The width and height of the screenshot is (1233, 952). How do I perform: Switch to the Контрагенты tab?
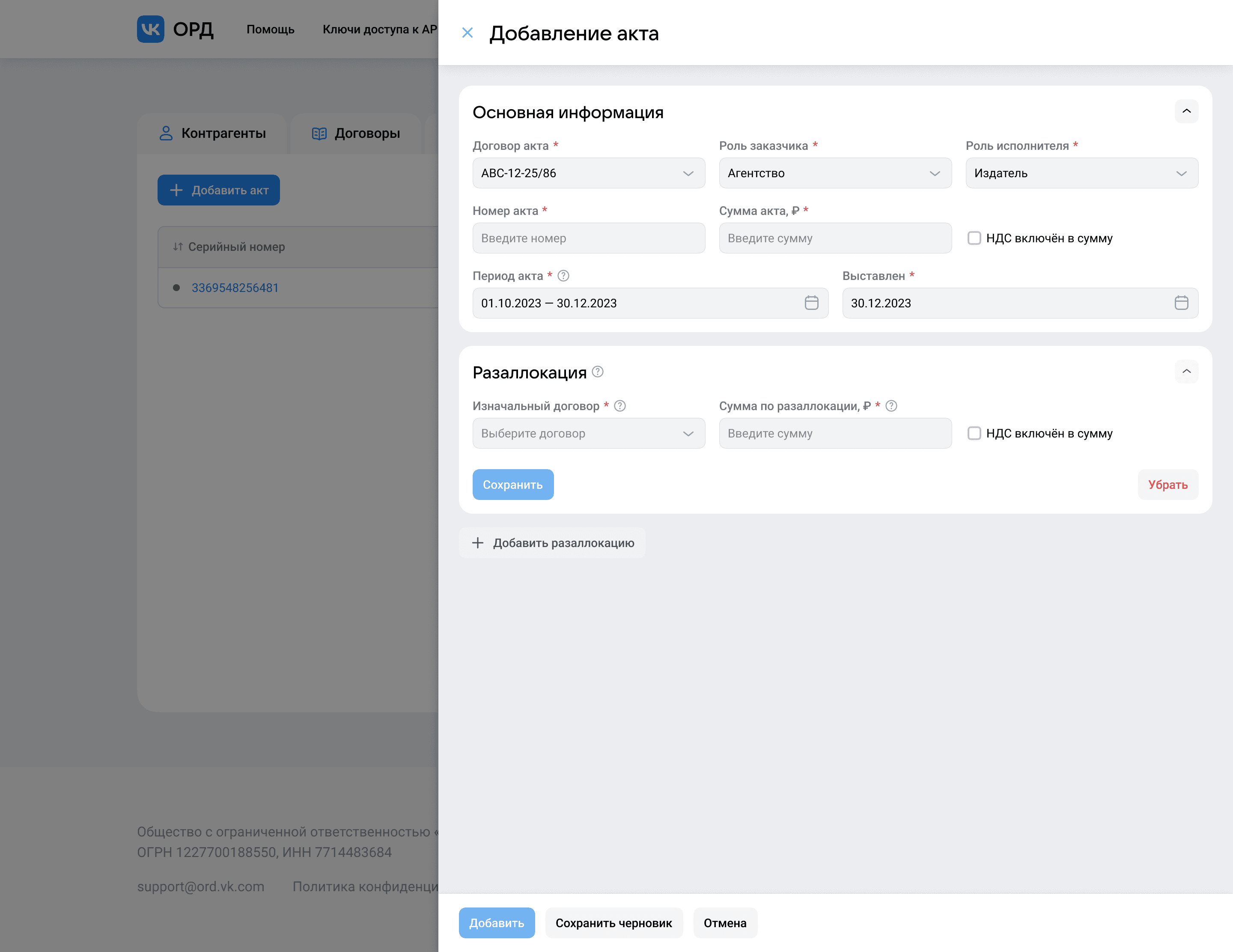tap(213, 133)
